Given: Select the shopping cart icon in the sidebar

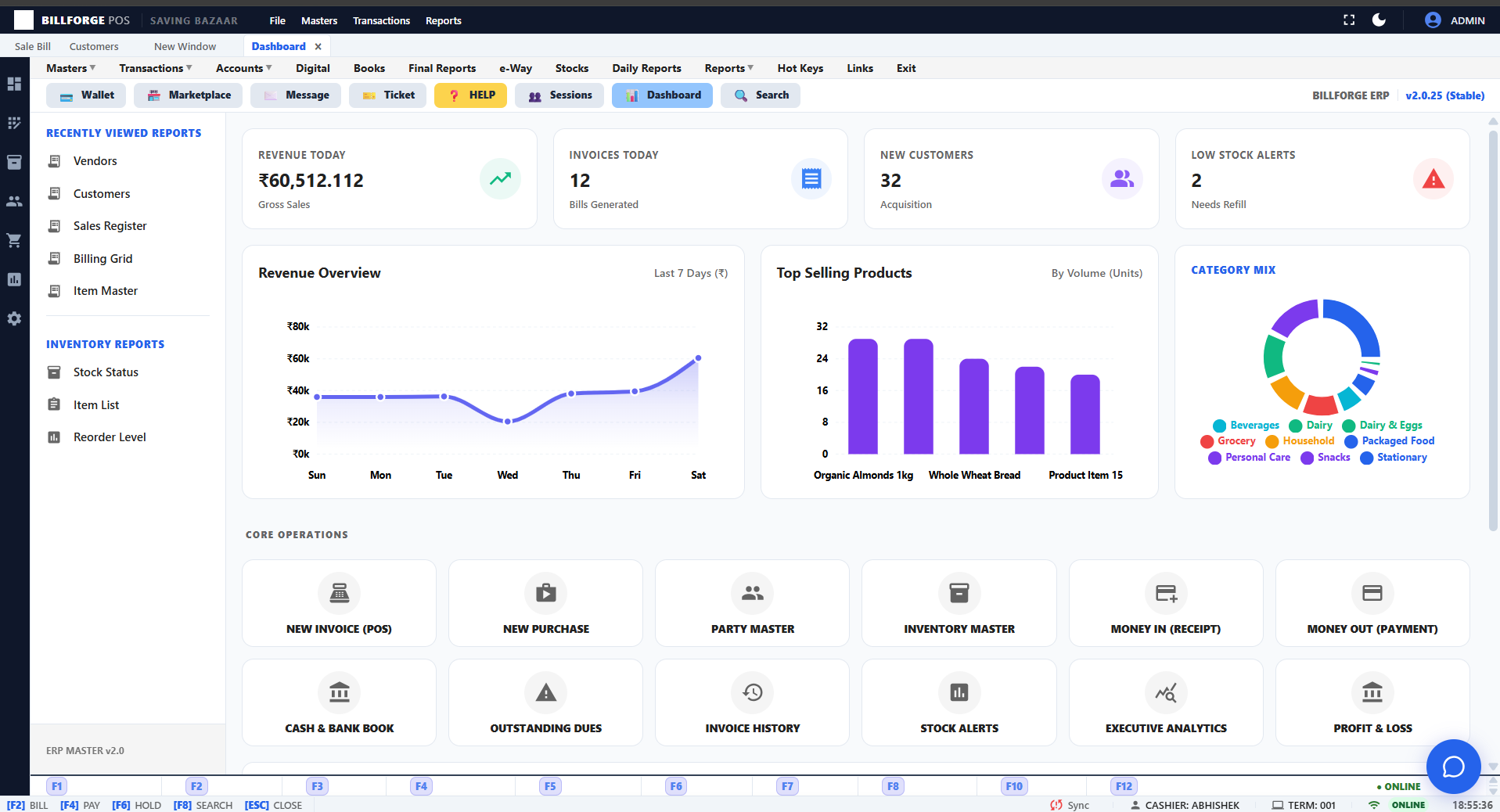Looking at the screenshot, I should coord(14,240).
